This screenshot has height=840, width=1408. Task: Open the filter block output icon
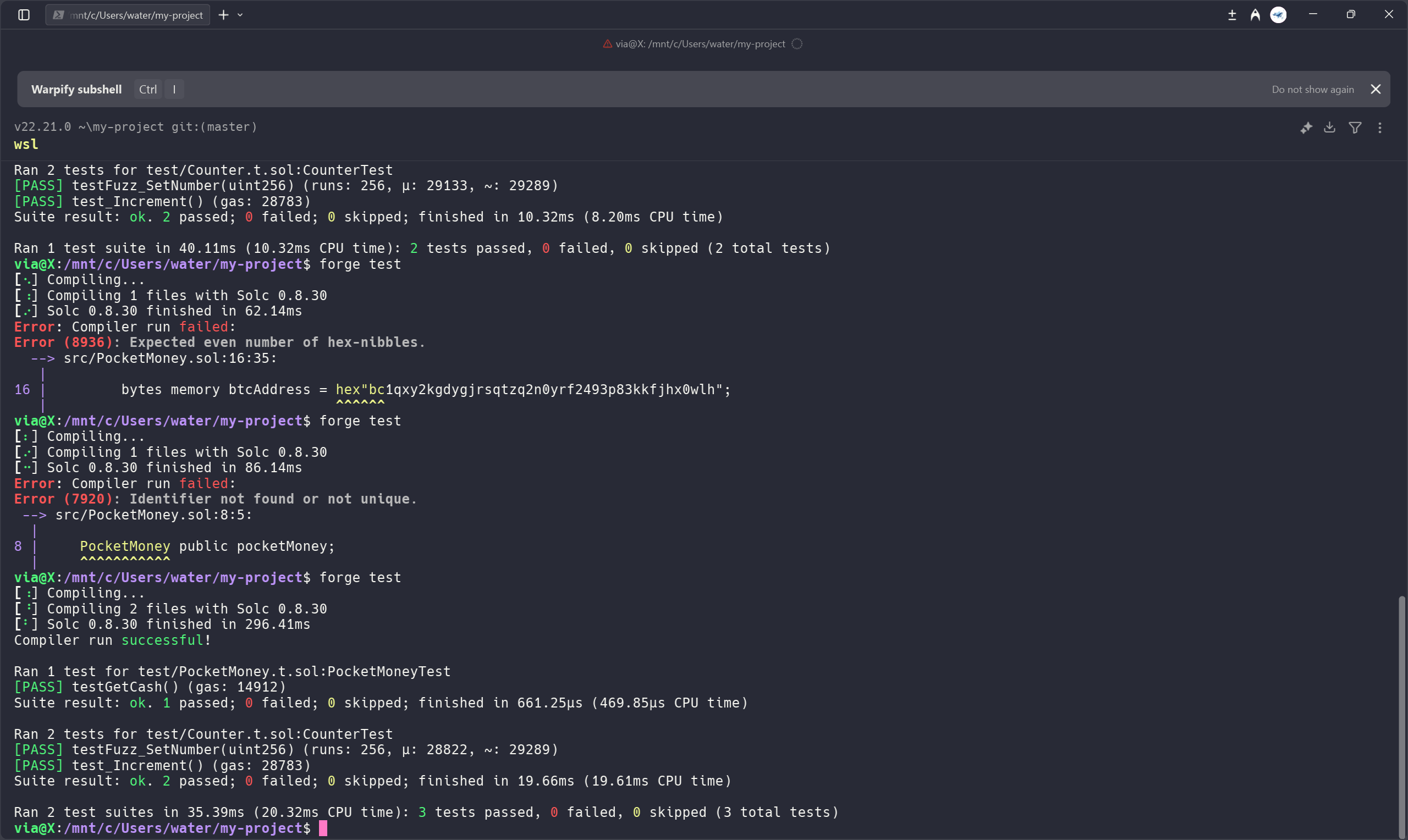pos(1355,128)
